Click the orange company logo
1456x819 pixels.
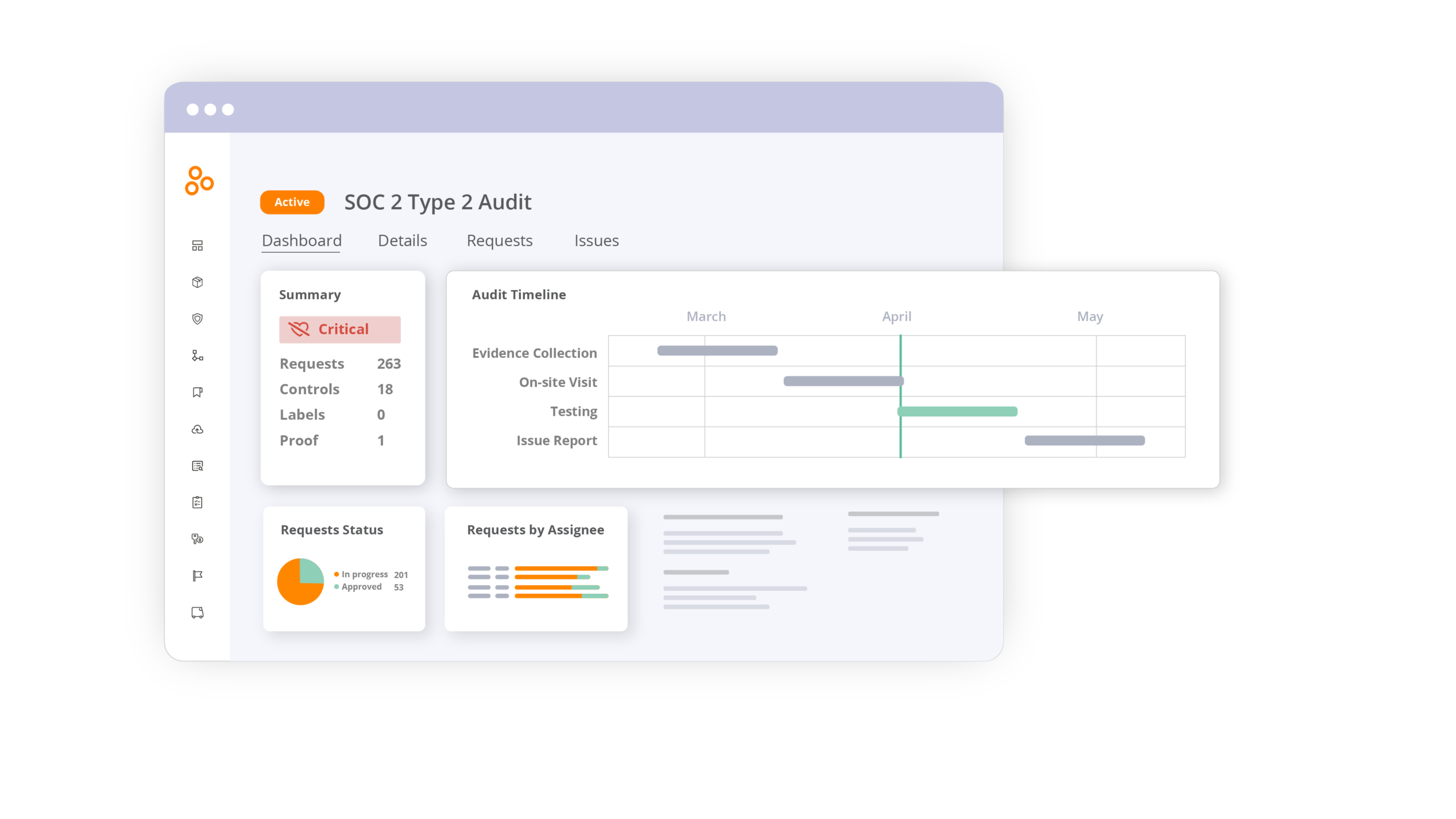click(199, 181)
